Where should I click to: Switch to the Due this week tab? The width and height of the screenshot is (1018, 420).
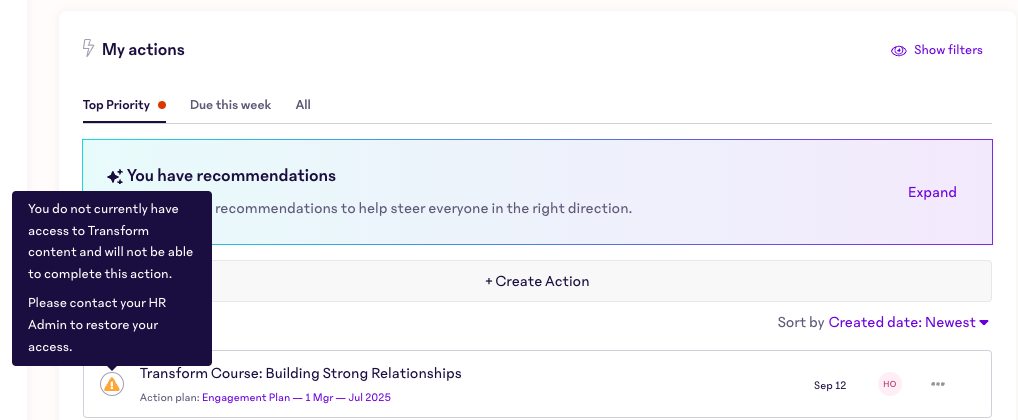230,105
